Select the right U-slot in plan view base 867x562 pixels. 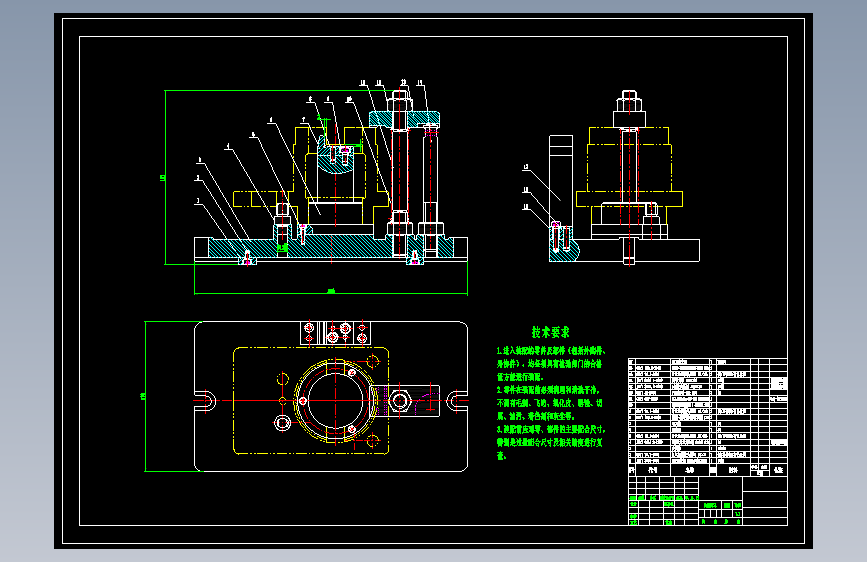click(457, 400)
